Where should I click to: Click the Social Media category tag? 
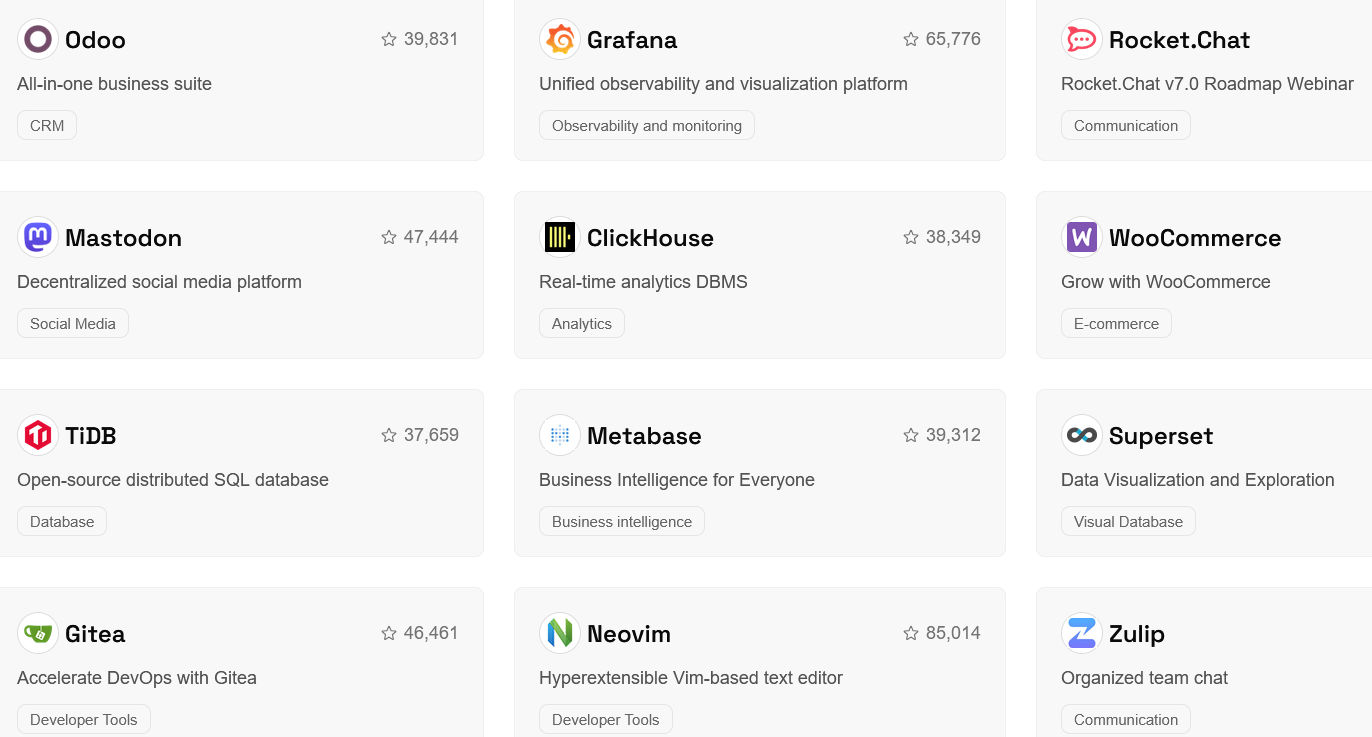coord(73,324)
